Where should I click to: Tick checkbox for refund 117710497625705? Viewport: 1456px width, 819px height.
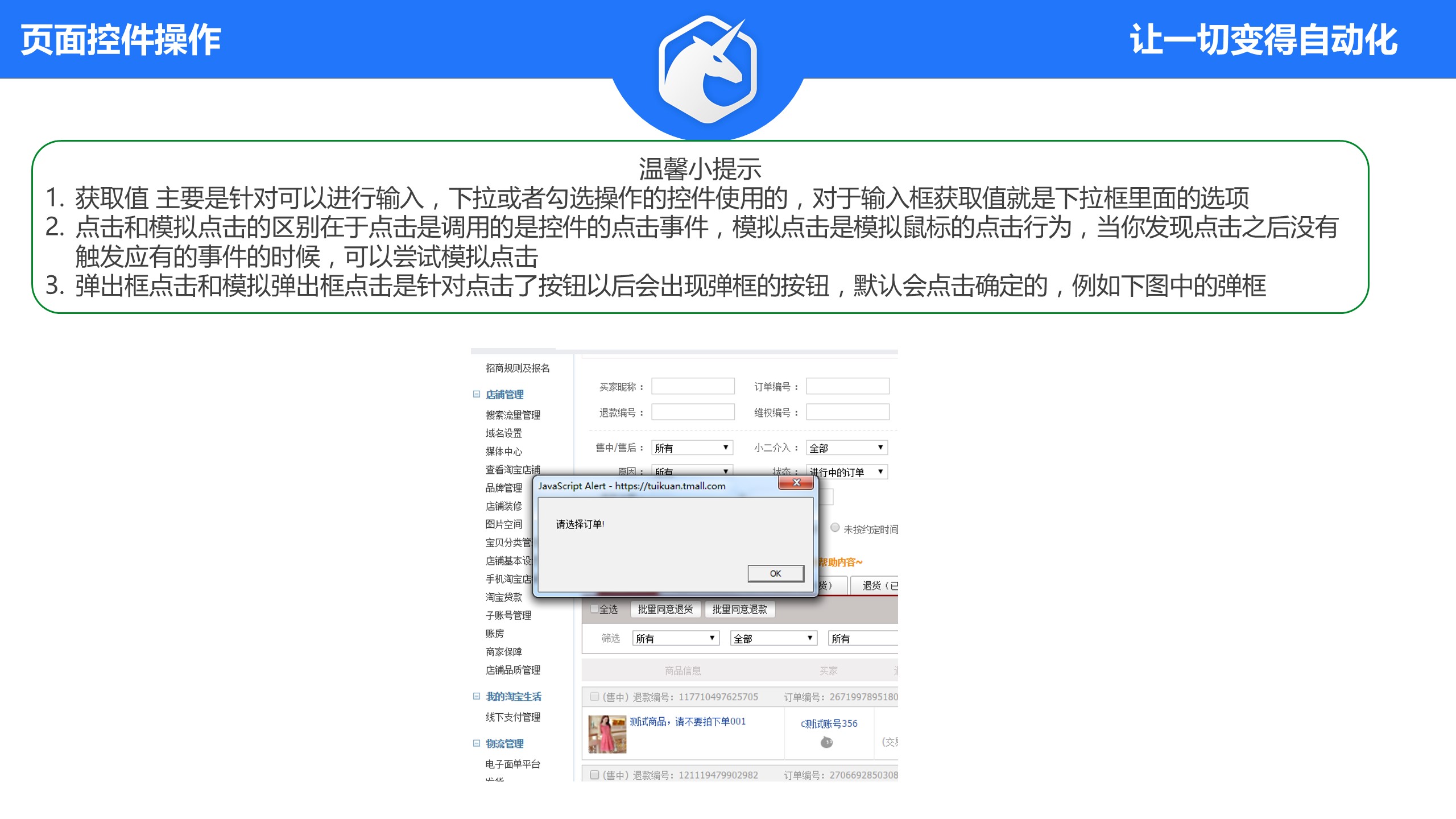click(594, 697)
